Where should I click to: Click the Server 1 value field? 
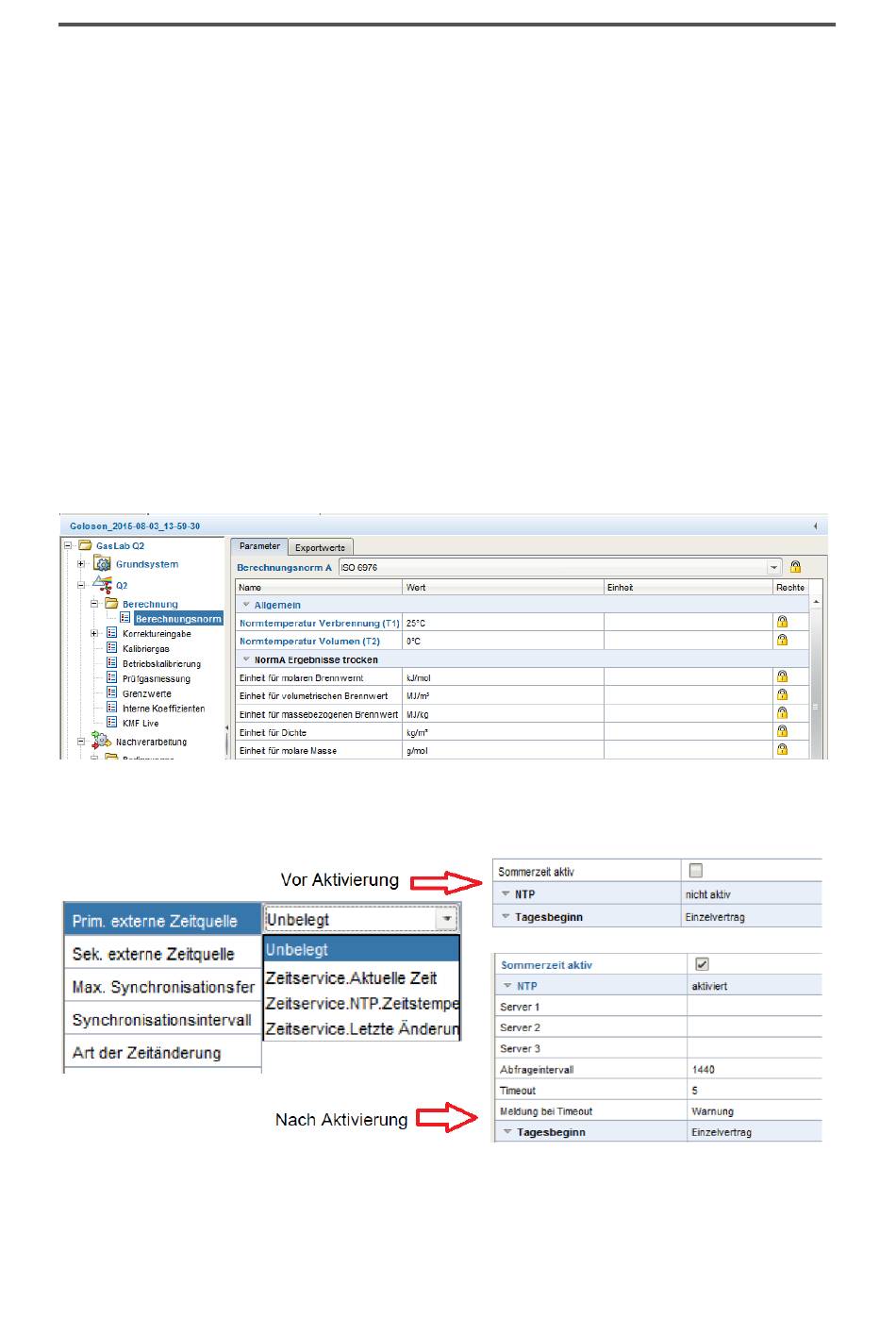755,1007
